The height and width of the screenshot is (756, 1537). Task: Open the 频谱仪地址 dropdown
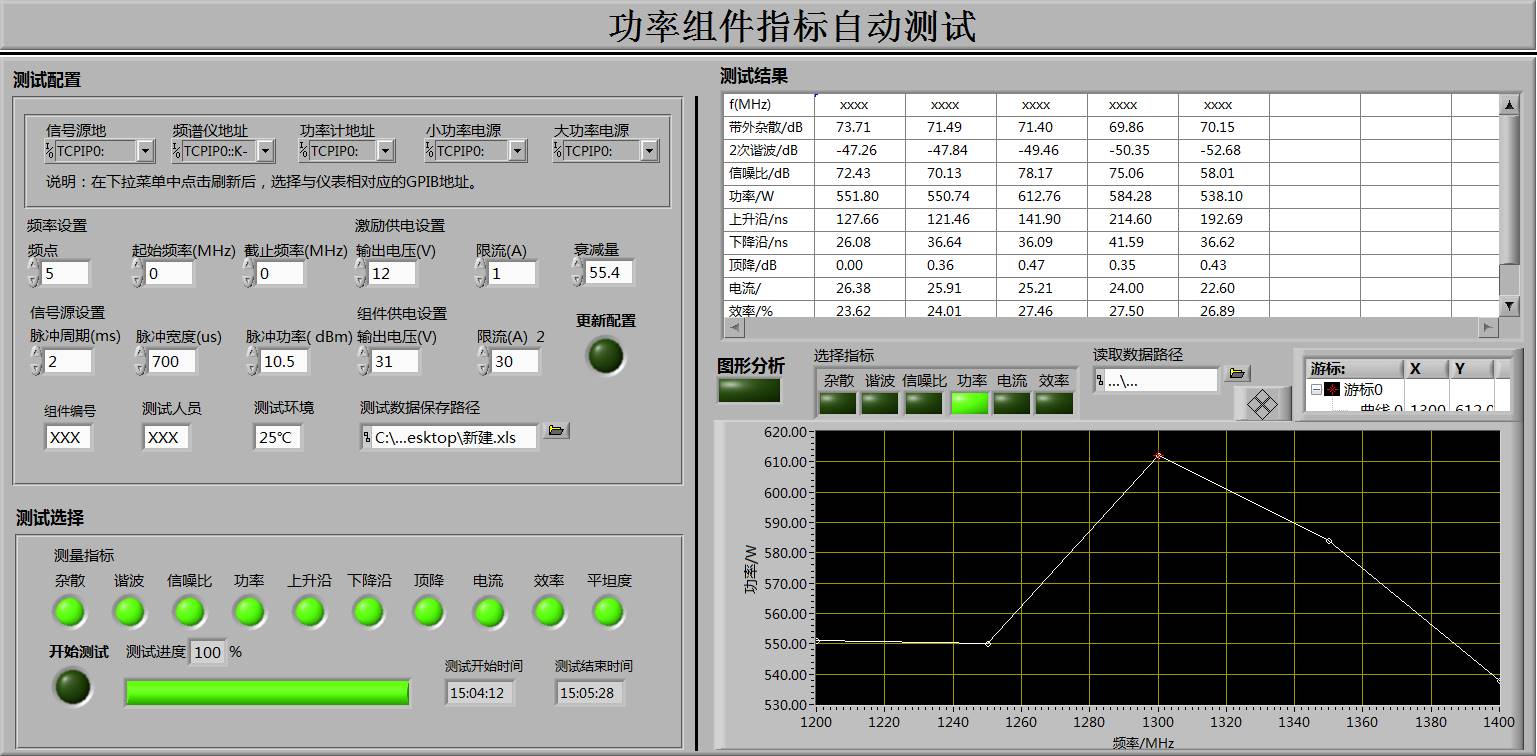tap(265, 151)
